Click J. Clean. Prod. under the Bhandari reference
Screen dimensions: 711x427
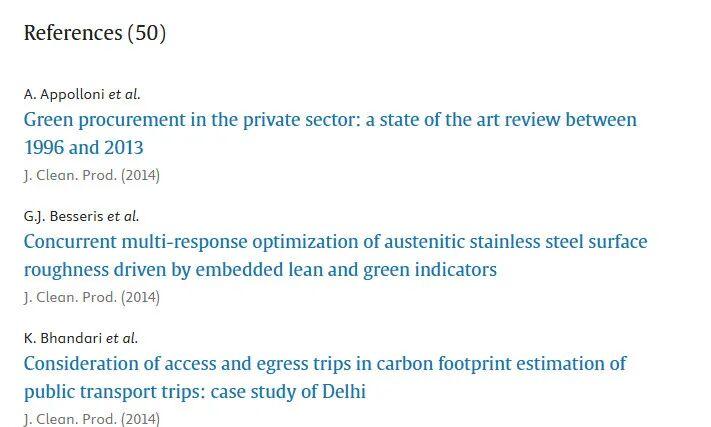(70, 419)
